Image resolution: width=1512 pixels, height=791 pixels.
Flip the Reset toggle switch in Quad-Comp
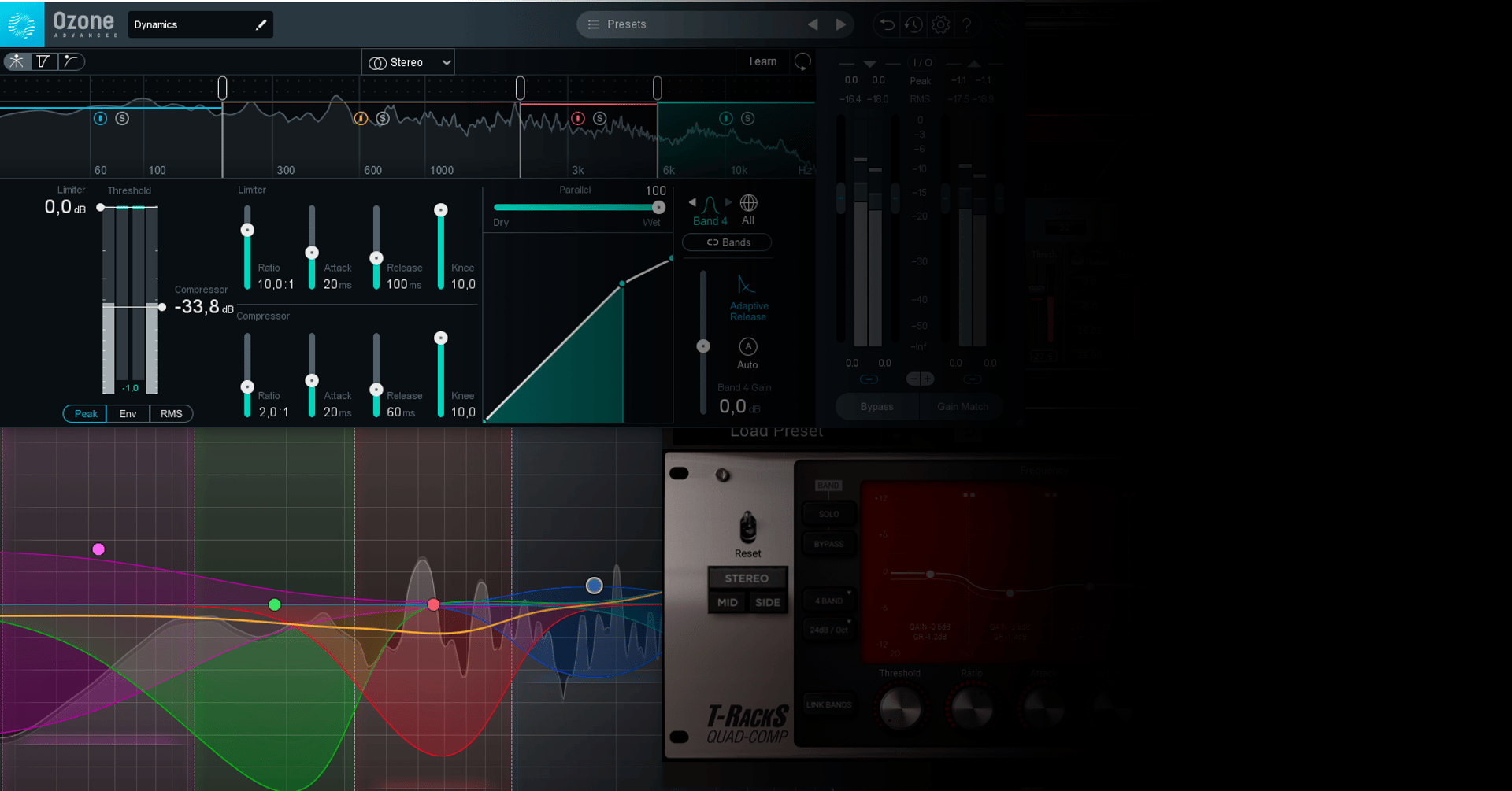pyautogui.click(x=748, y=527)
